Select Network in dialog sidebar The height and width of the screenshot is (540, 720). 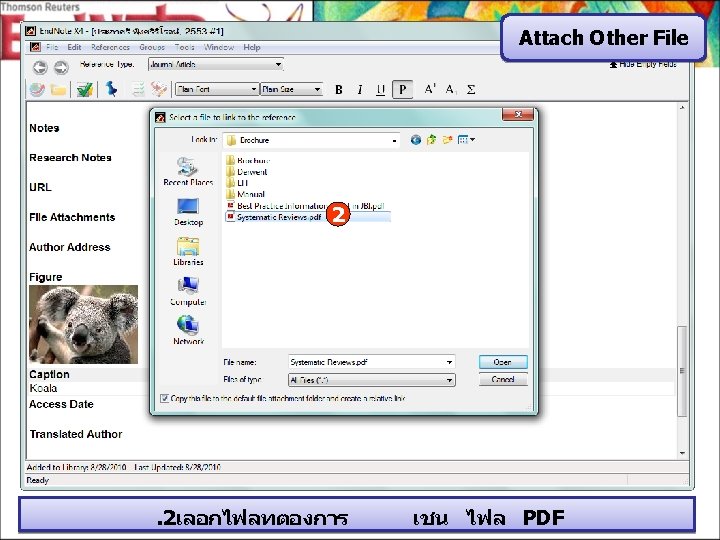(188, 331)
